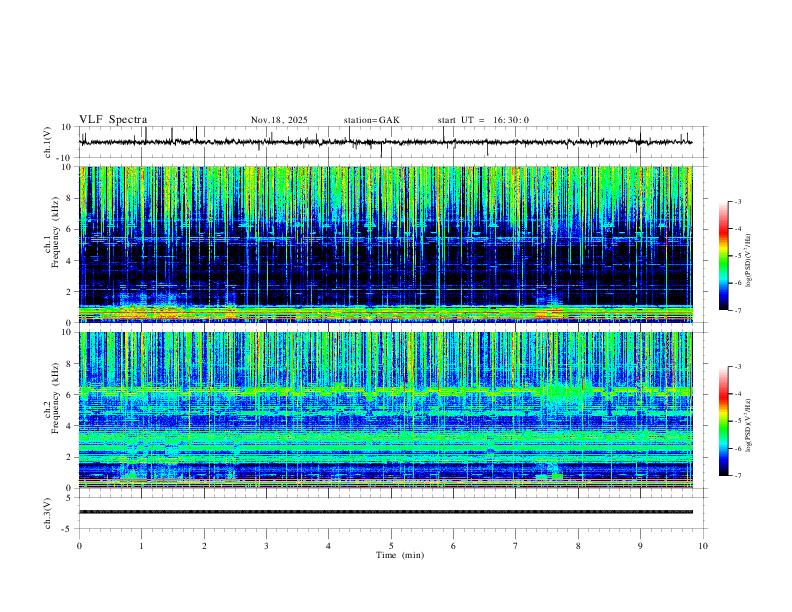Click the time axis tick label '10'

(x=703, y=546)
